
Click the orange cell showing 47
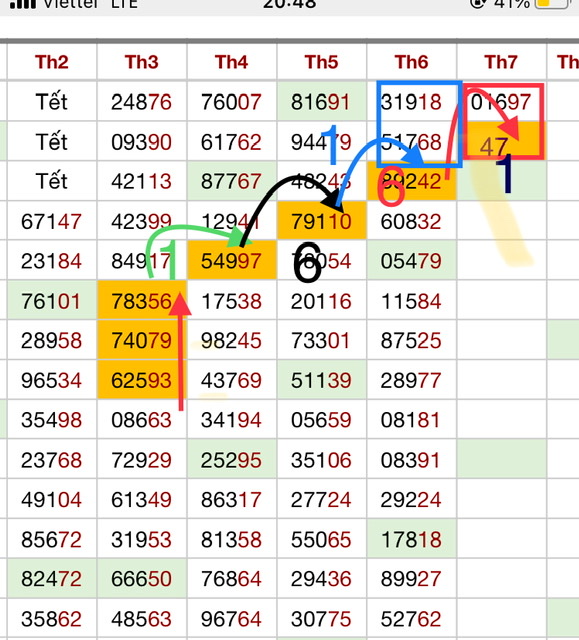pos(505,141)
